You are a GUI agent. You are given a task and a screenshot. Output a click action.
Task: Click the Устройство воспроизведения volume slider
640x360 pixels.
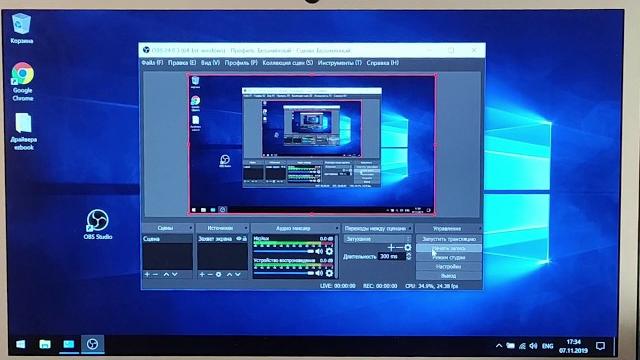pyautogui.click(x=284, y=273)
